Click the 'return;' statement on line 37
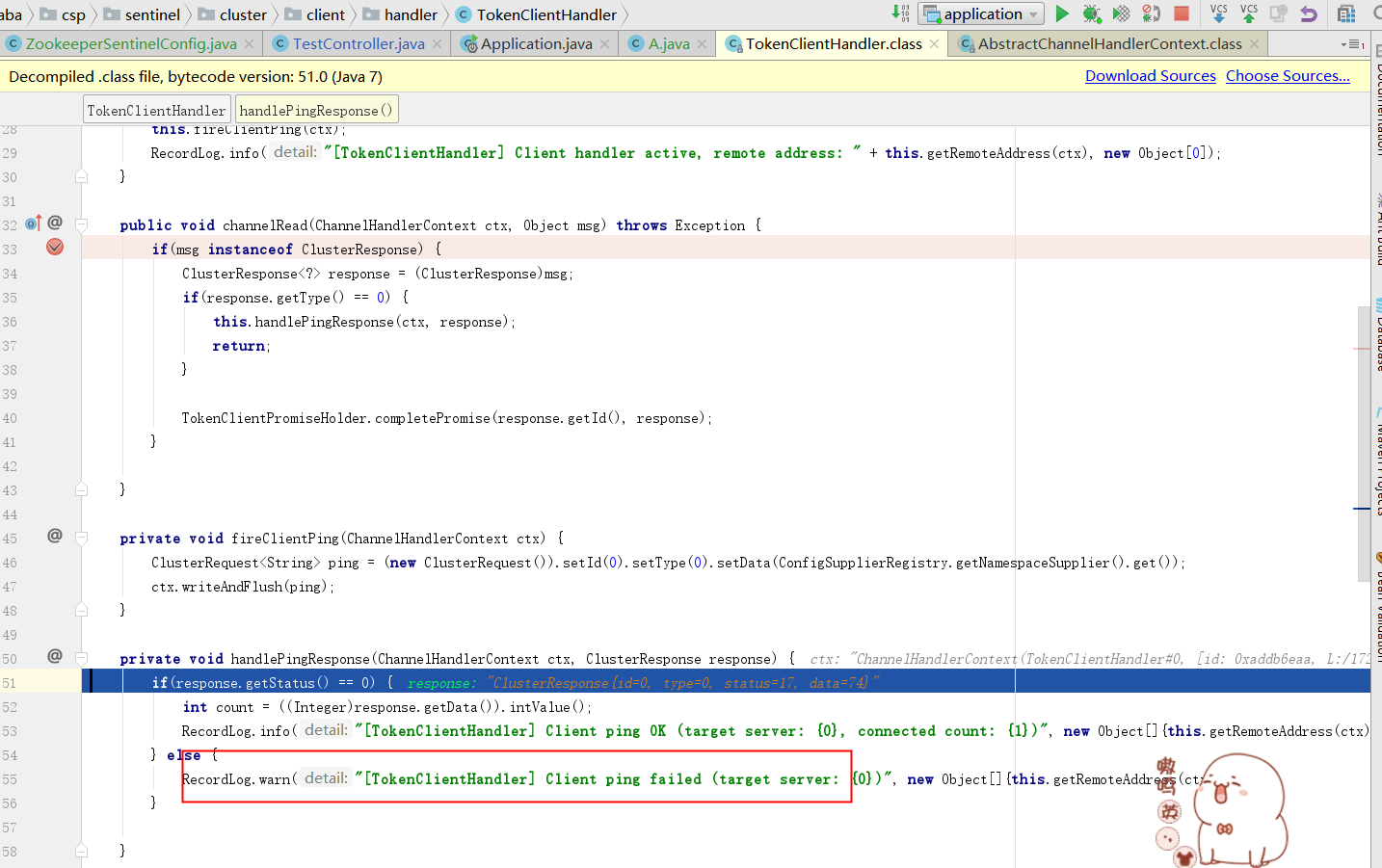The height and width of the screenshot is (868, 1382). (x=242, y=346)
